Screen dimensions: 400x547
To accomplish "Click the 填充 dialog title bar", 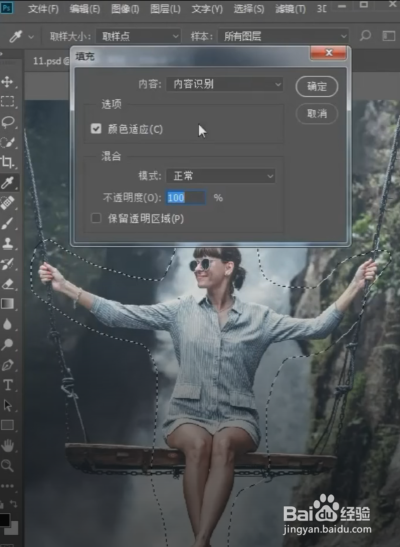I will click(x=190, y=56).
